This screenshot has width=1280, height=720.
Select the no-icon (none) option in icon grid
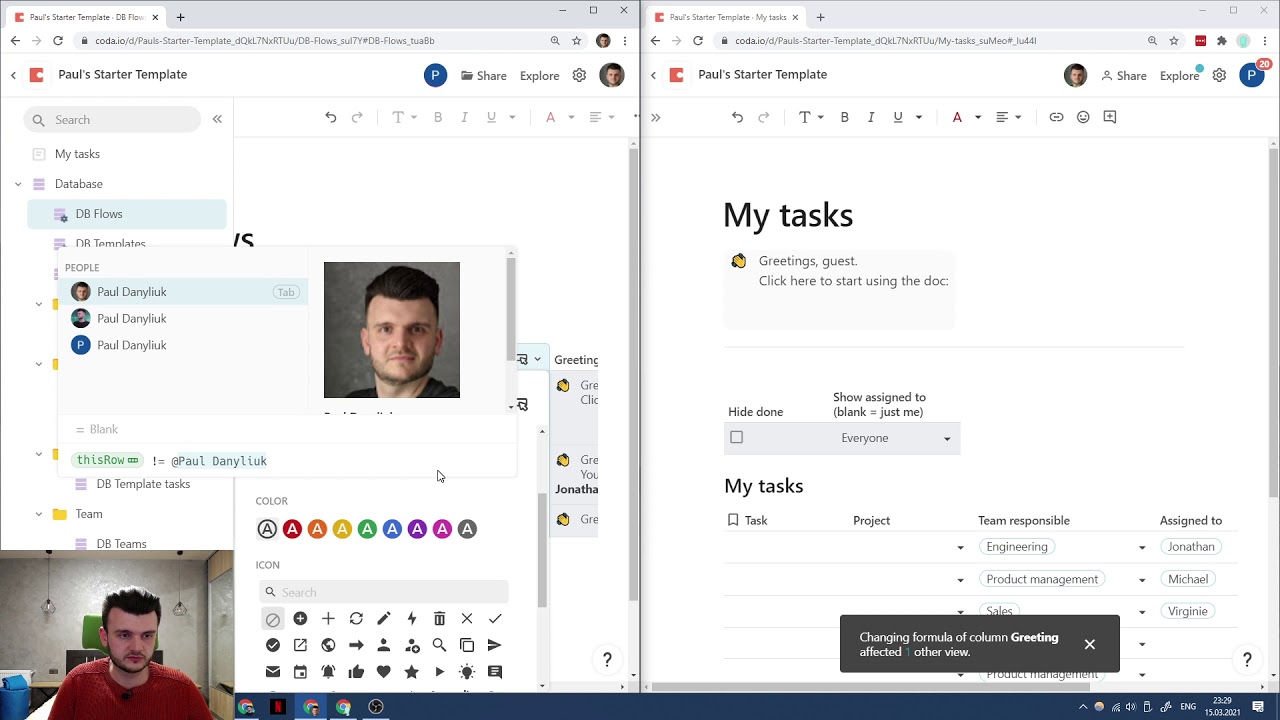[x=273, y=619]
